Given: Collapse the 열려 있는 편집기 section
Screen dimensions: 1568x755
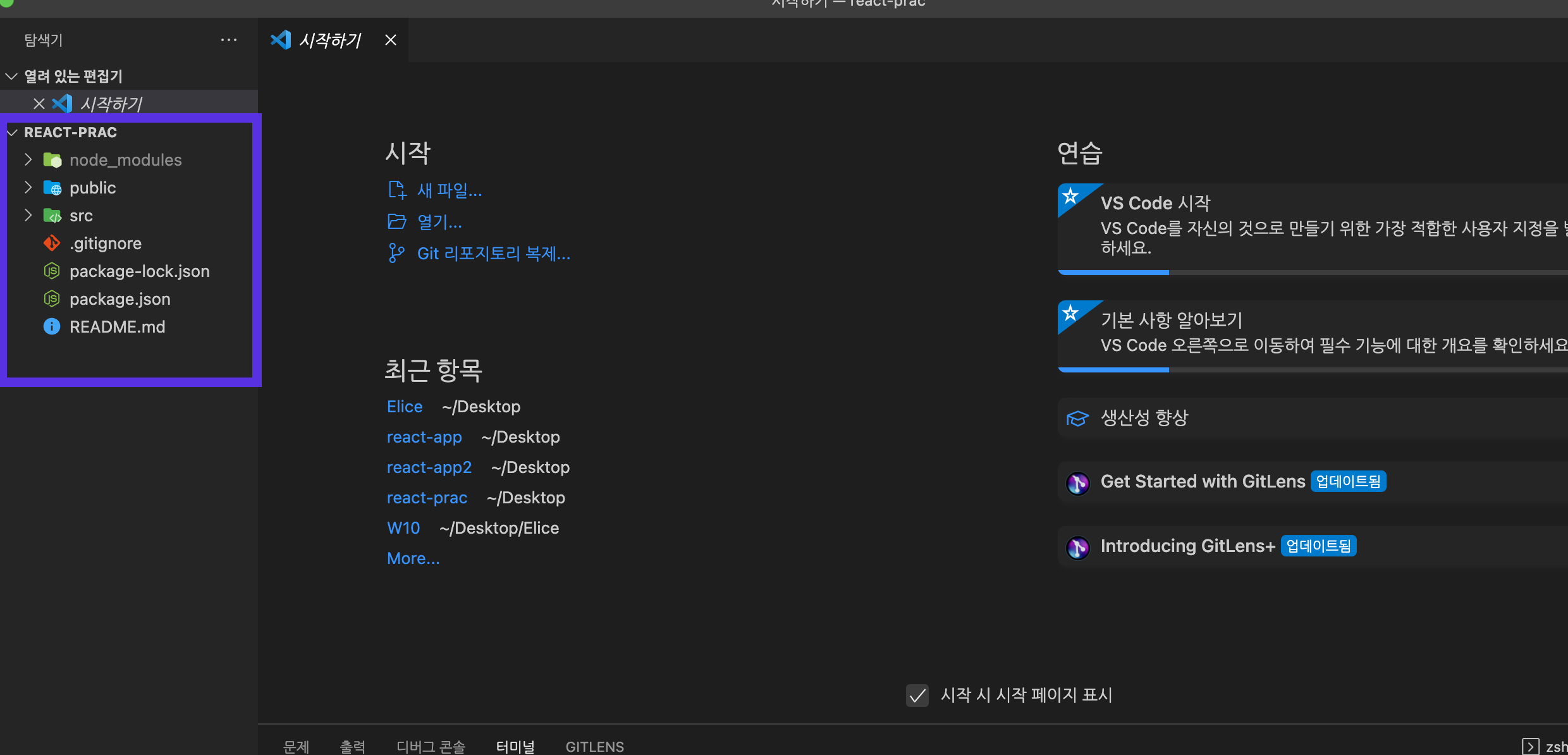Looking at the screenshot, I should [11, 77].
